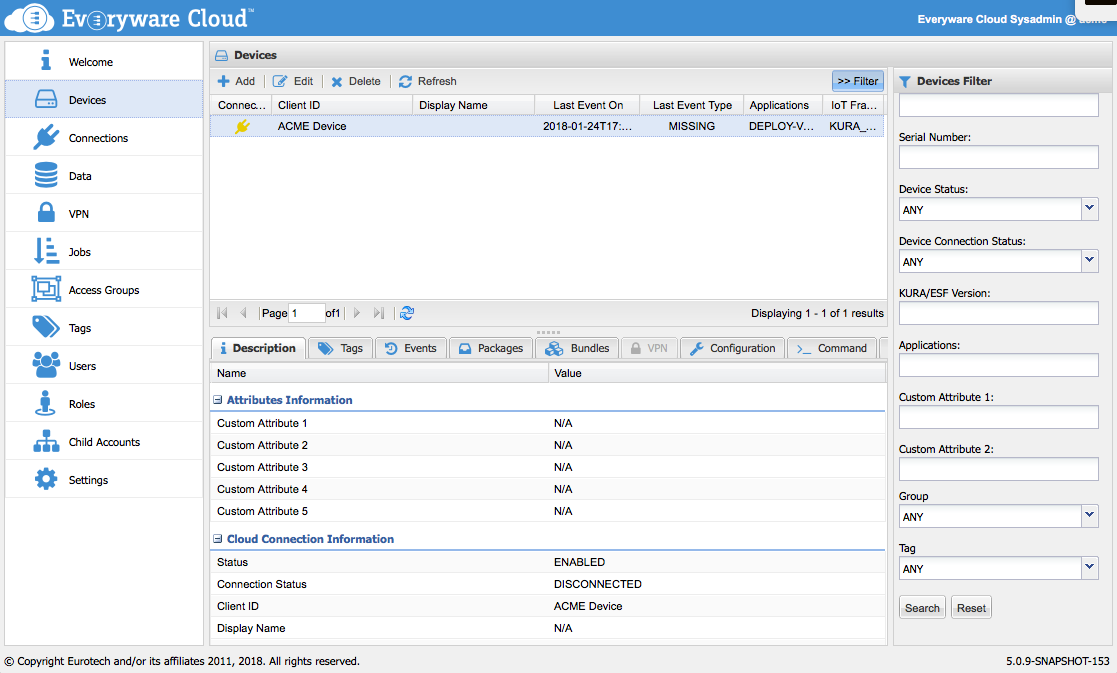Collapse the Attributes Information section

pos(218,400)
